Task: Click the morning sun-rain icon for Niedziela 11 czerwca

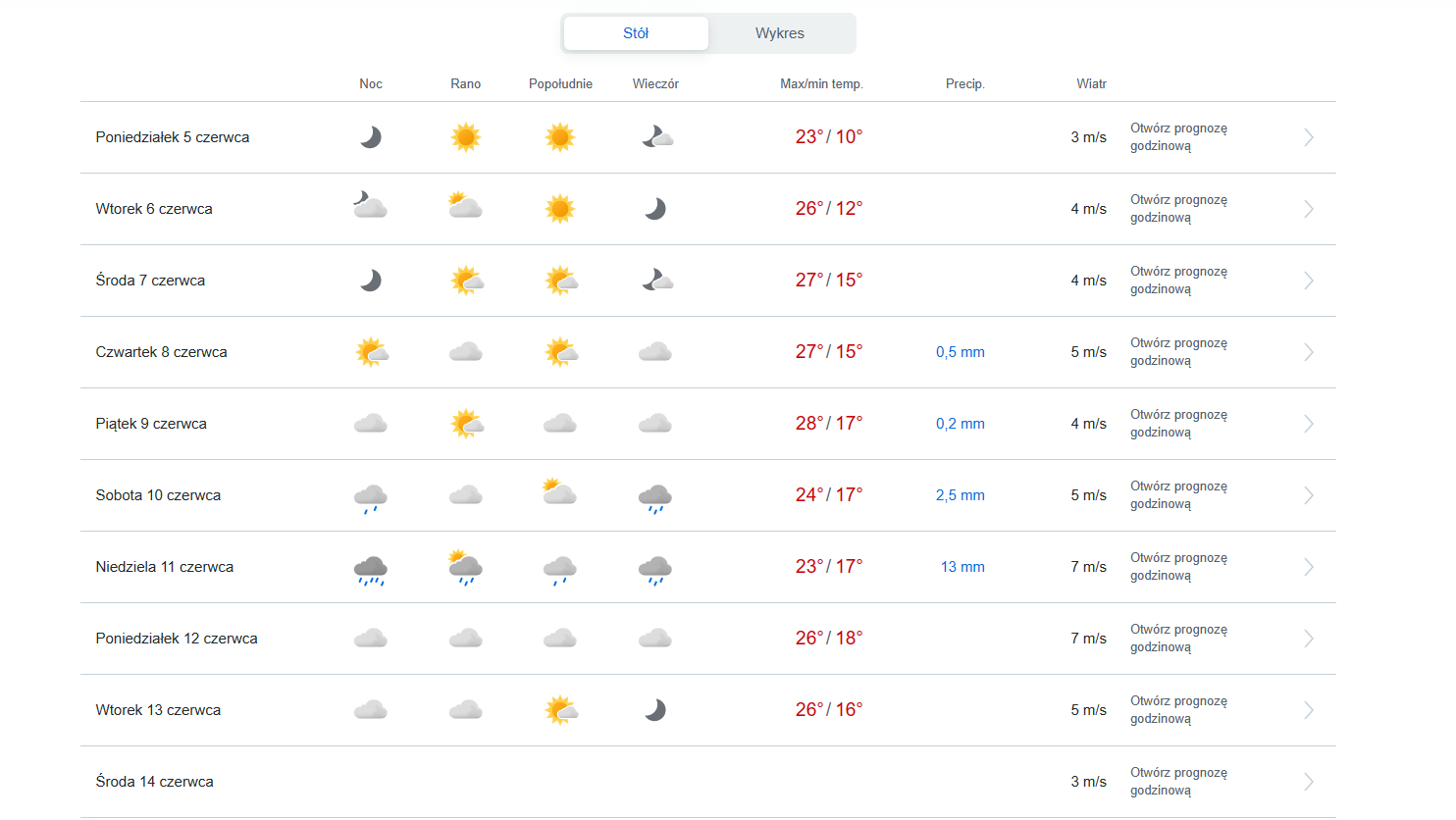Action: 466,568
